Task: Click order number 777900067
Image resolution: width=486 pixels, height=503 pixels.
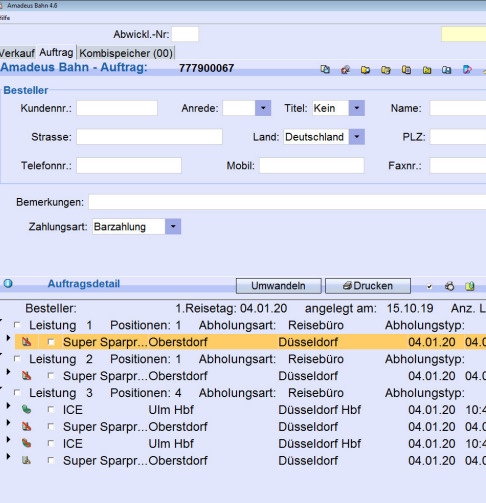Action: pos(206,68)
